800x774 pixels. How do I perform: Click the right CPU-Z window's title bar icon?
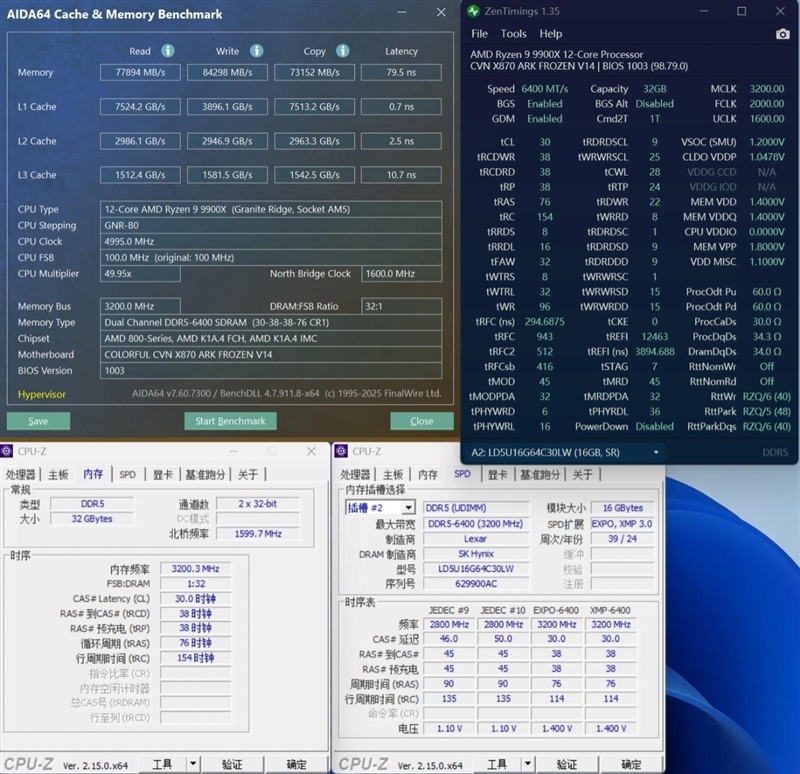click(343, 451)
